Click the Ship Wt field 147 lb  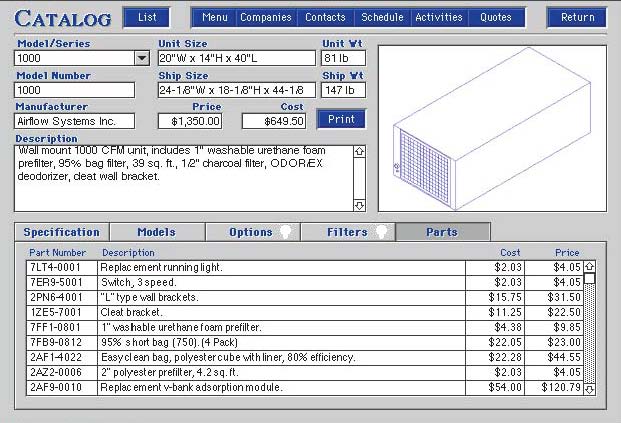tap(343, 90)
